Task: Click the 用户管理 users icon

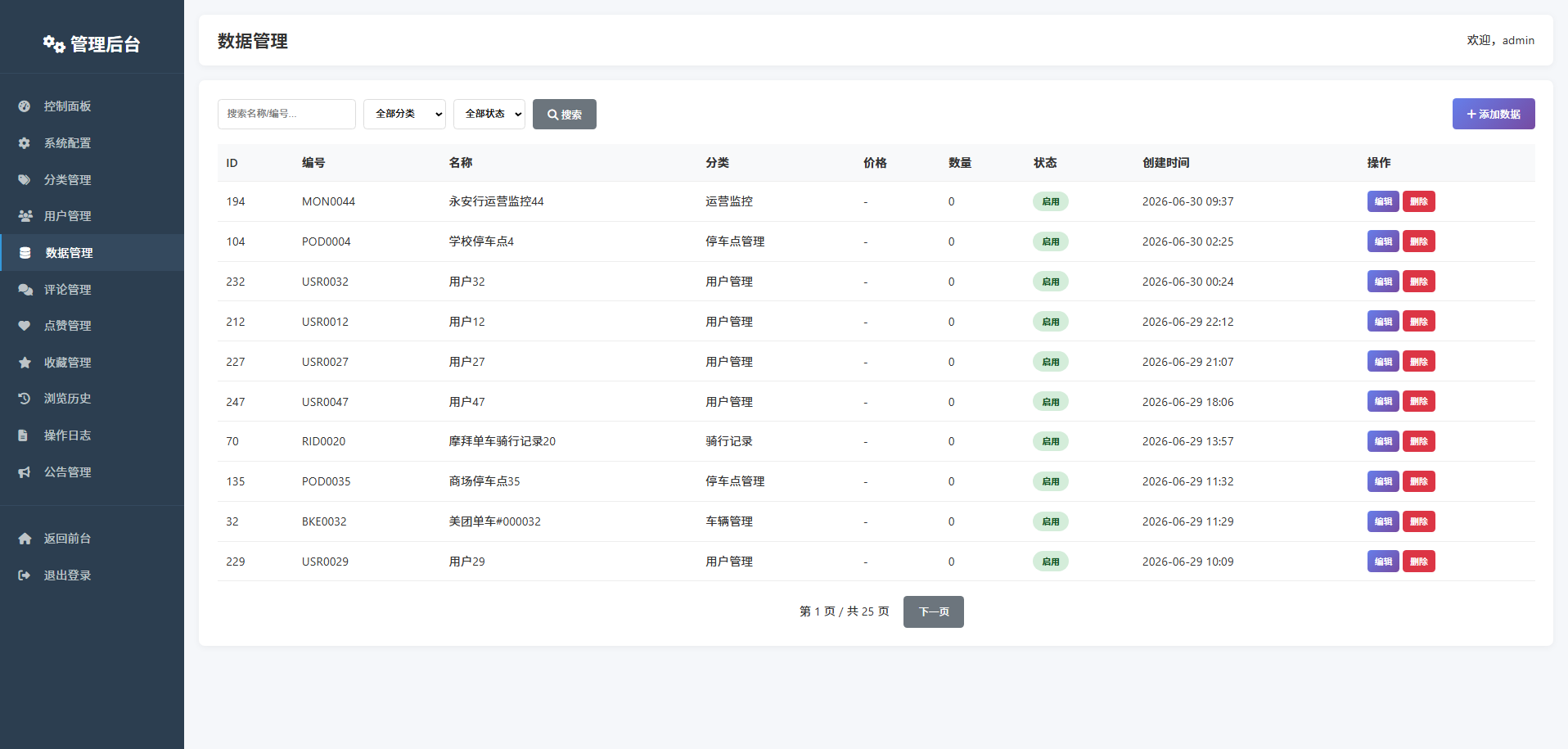Action: [25, 216]
